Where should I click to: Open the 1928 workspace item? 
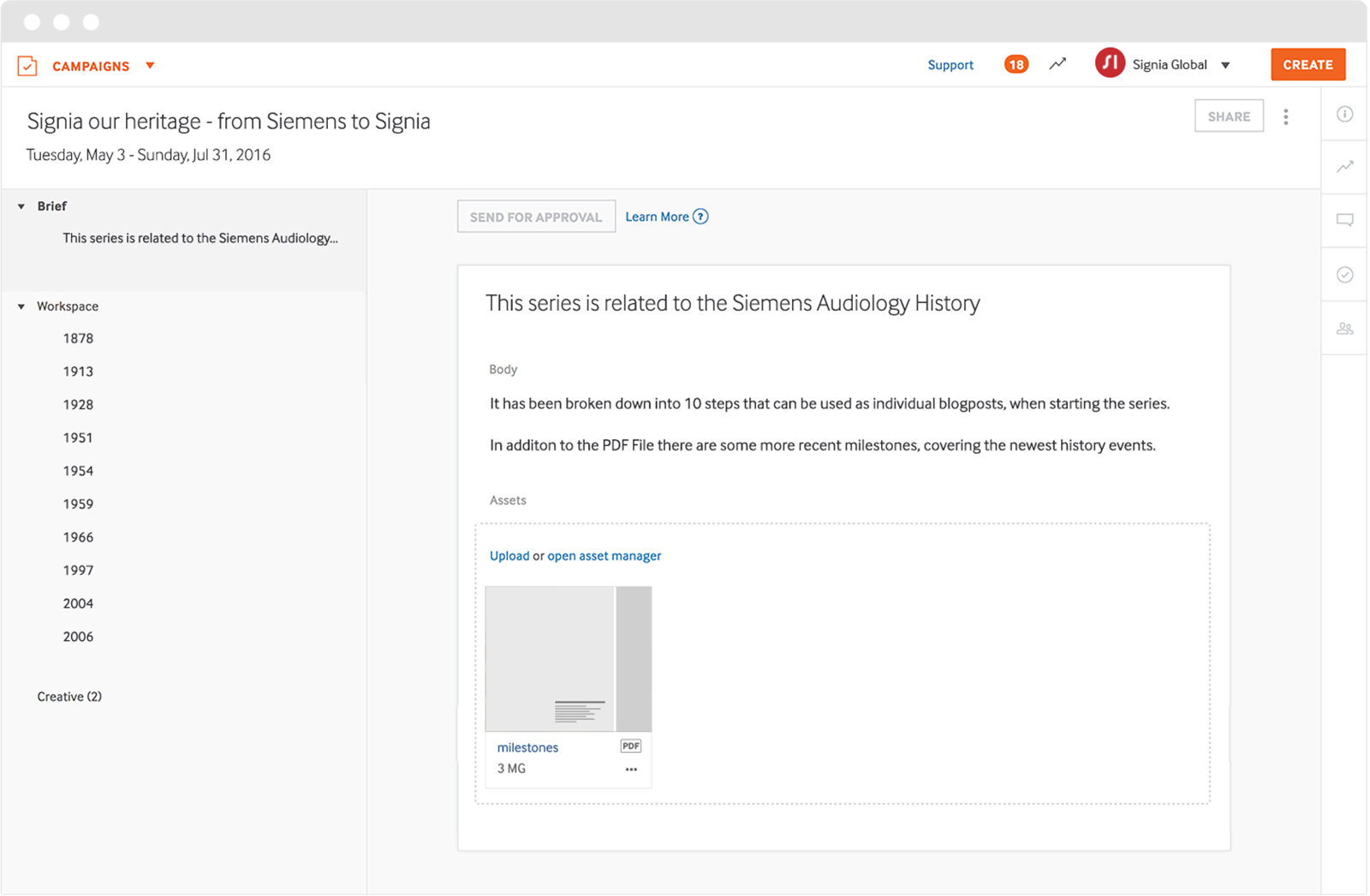pyautogui.click(x=78, y=405)
